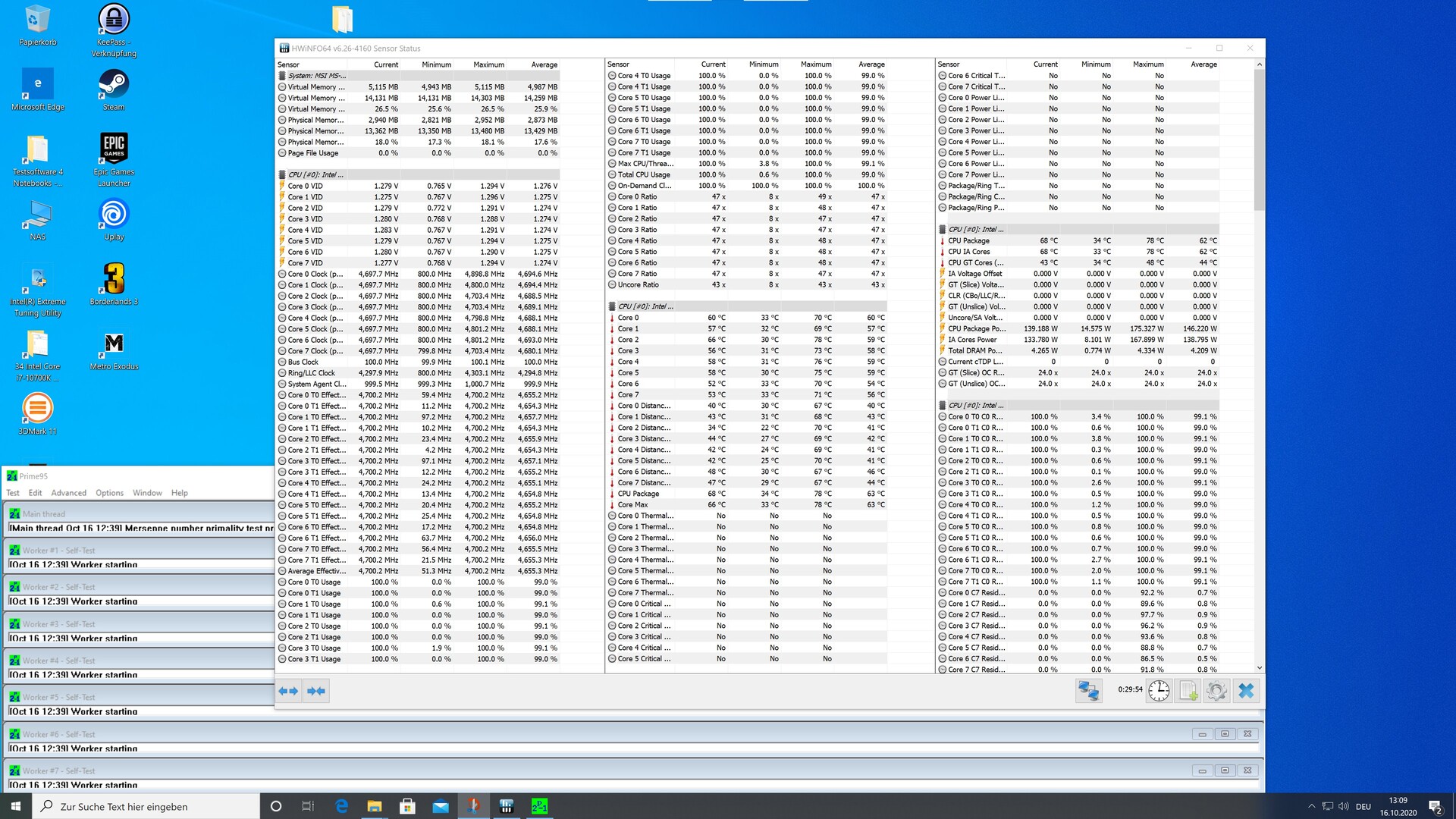
Task: Start logging with the sheet-plus icon
Action: (1188, 691)
